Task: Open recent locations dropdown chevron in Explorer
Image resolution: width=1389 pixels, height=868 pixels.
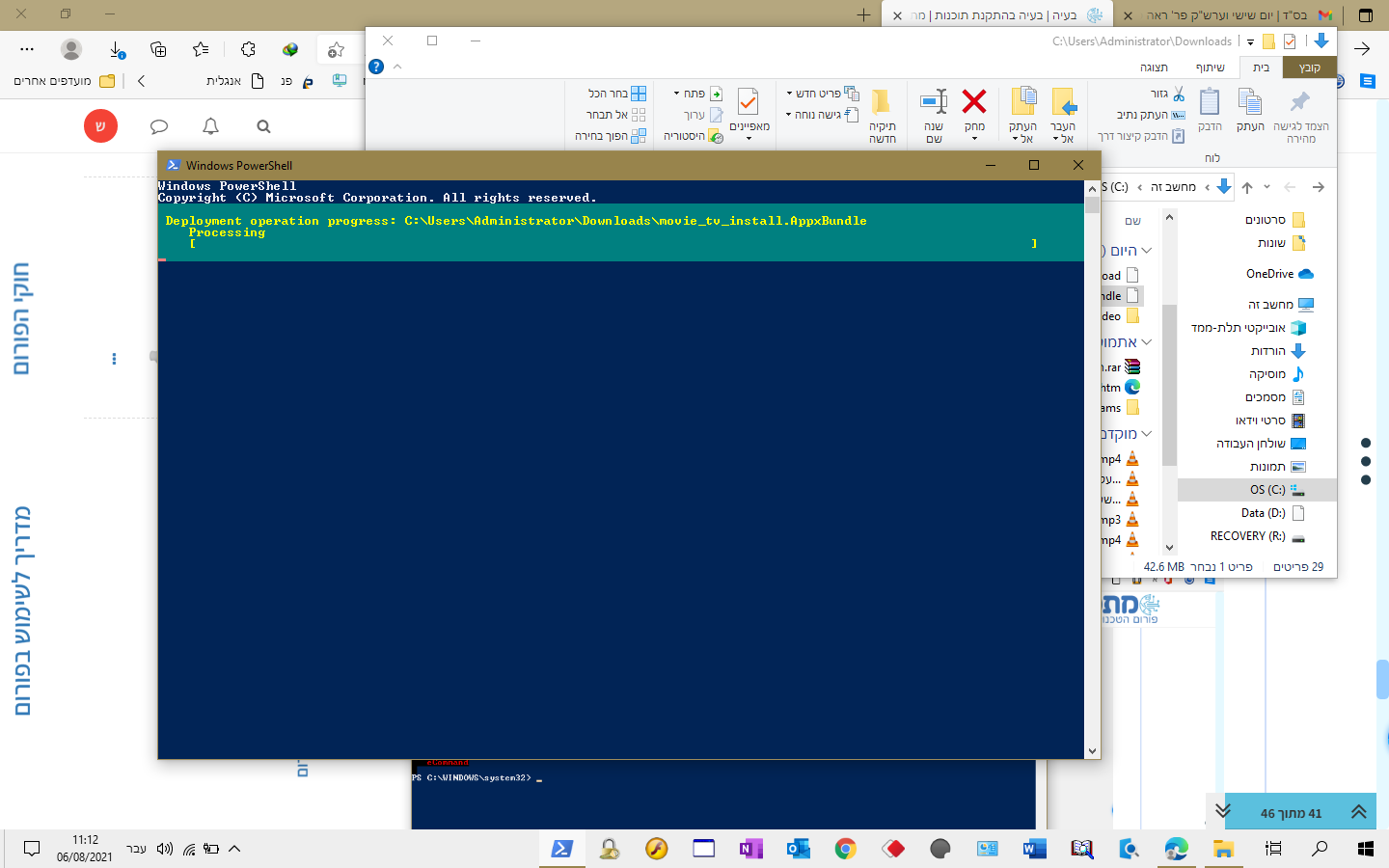Action: pyautogui.click(x=1267, y=187)
